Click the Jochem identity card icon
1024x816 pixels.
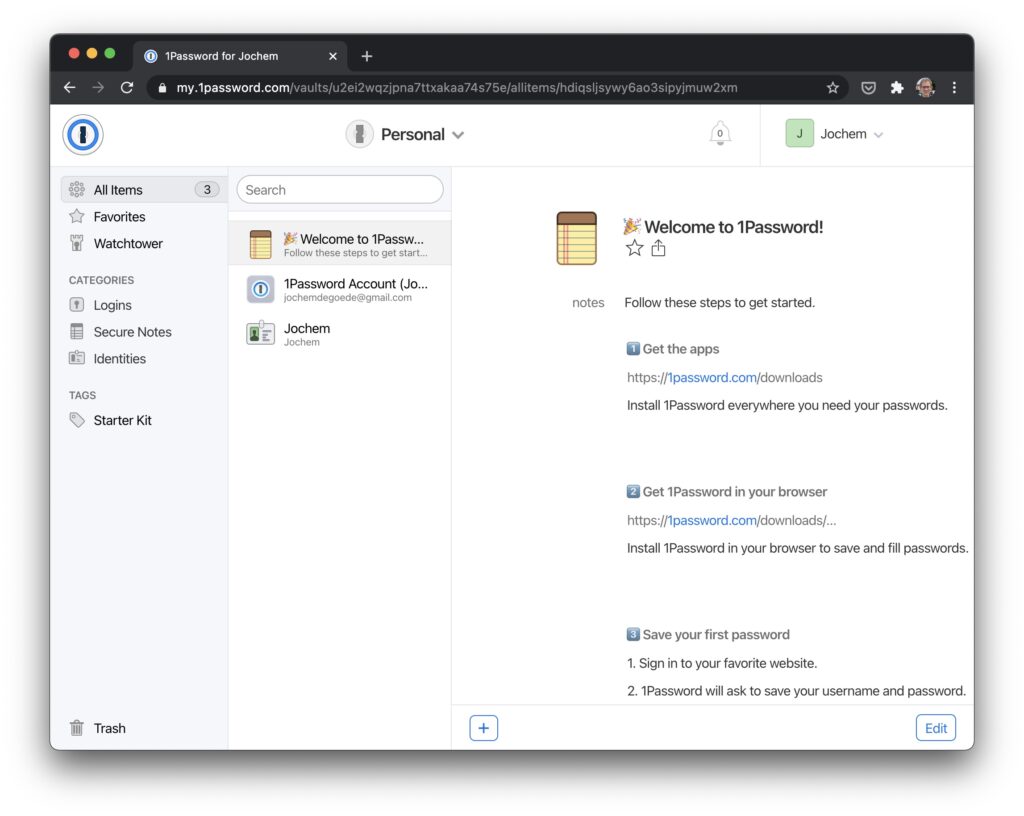coord(260,333)
